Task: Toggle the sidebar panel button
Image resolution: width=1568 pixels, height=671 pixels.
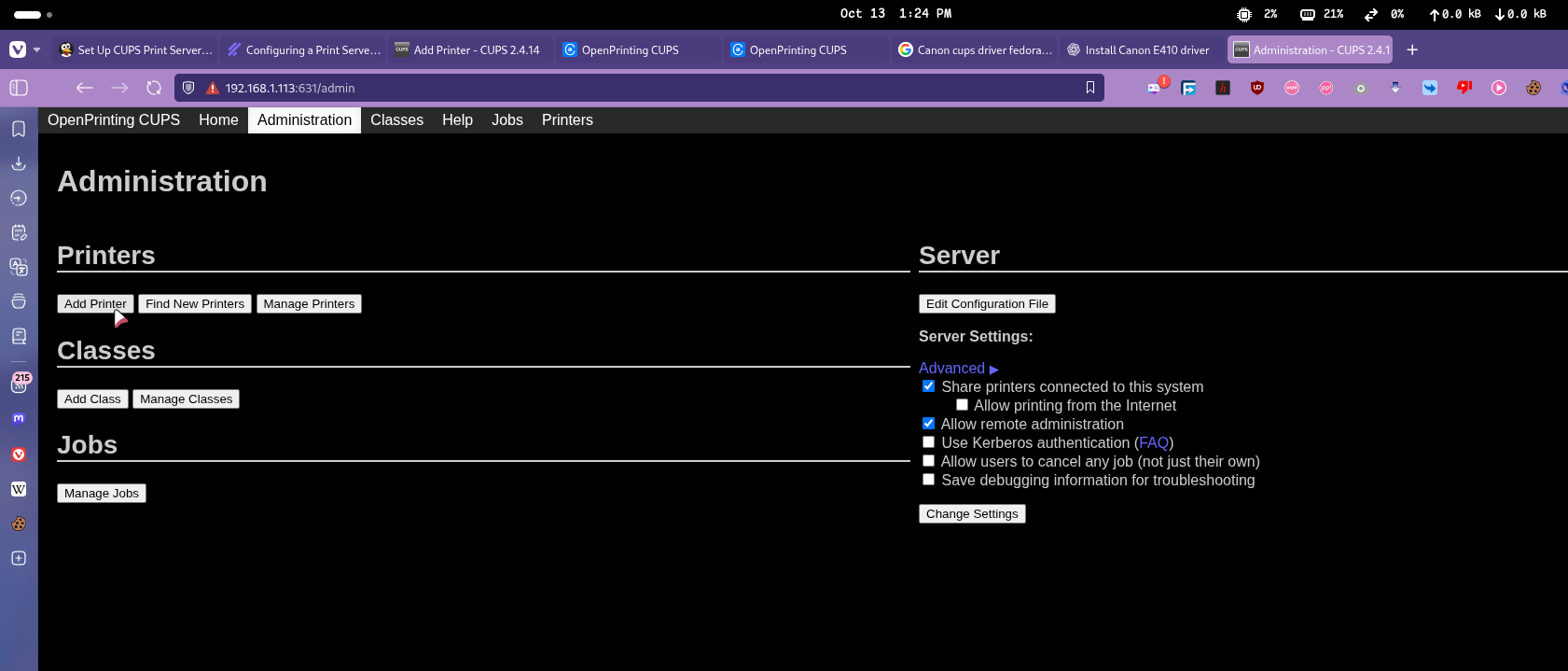Action: click(x=19, y=88)
